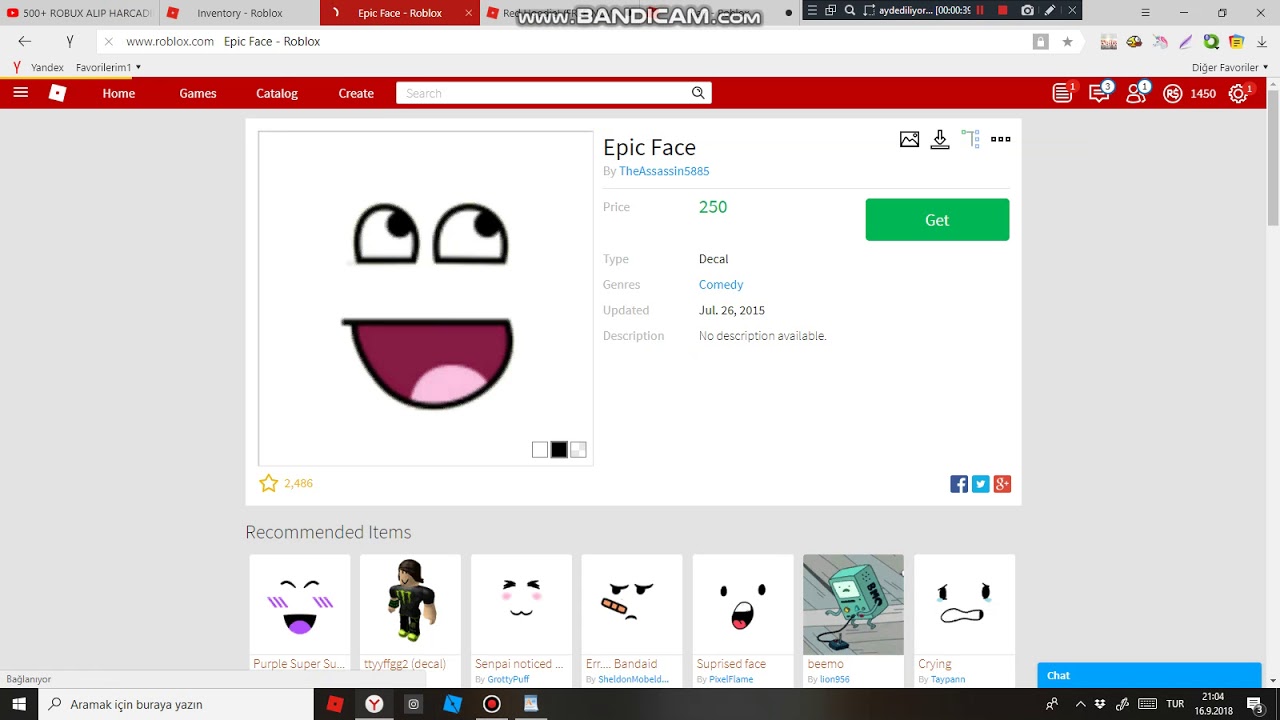This screenshot has width=1280, height=720.
Task: Open the Windows notification center icon
Action: pos(1255,704)
